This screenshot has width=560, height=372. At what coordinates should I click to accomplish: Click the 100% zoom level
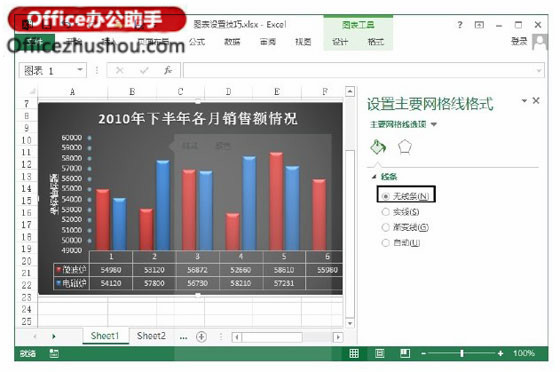click(524, 353)
